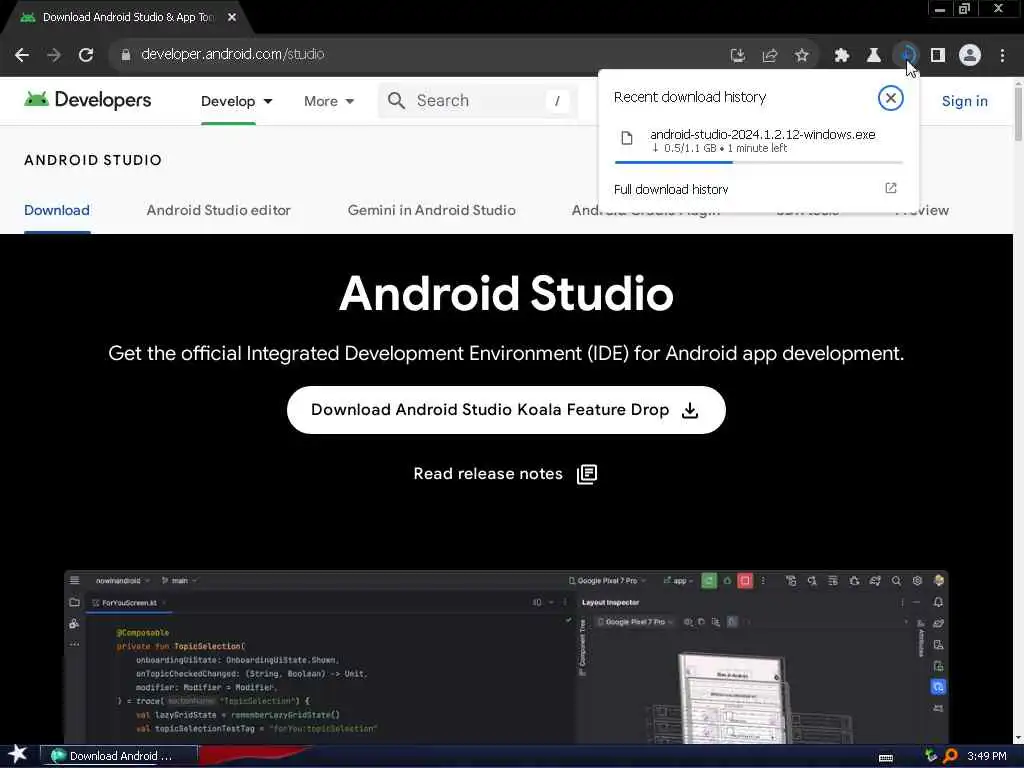Expand the Develop dropdown menu
Screen dimensions: 1024x768
236,101
